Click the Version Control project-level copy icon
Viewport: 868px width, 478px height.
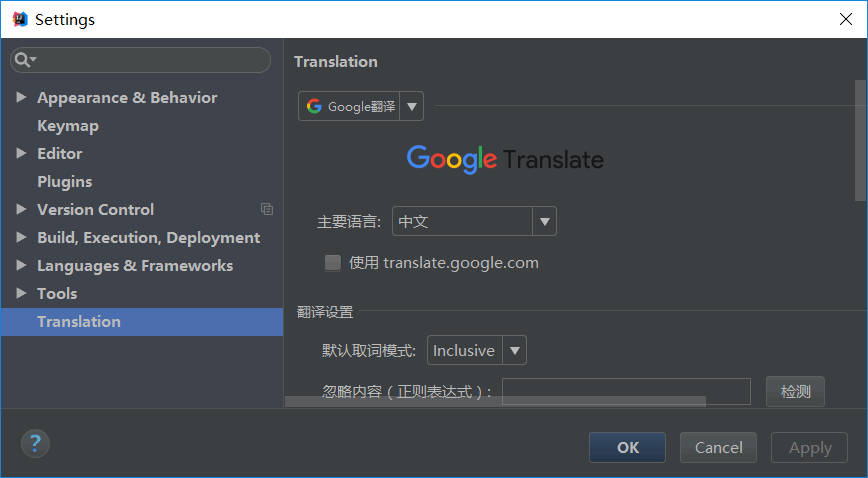point(267,209)
